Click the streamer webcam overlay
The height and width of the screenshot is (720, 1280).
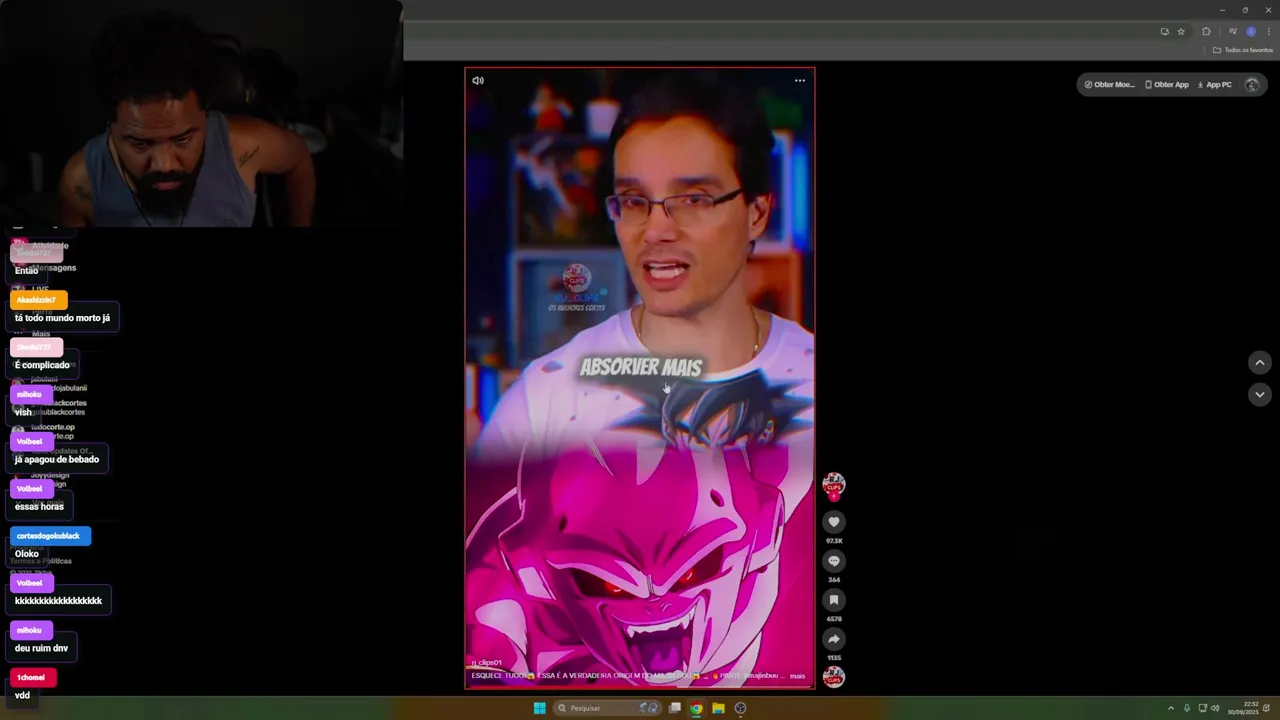[x=201, y=114]
